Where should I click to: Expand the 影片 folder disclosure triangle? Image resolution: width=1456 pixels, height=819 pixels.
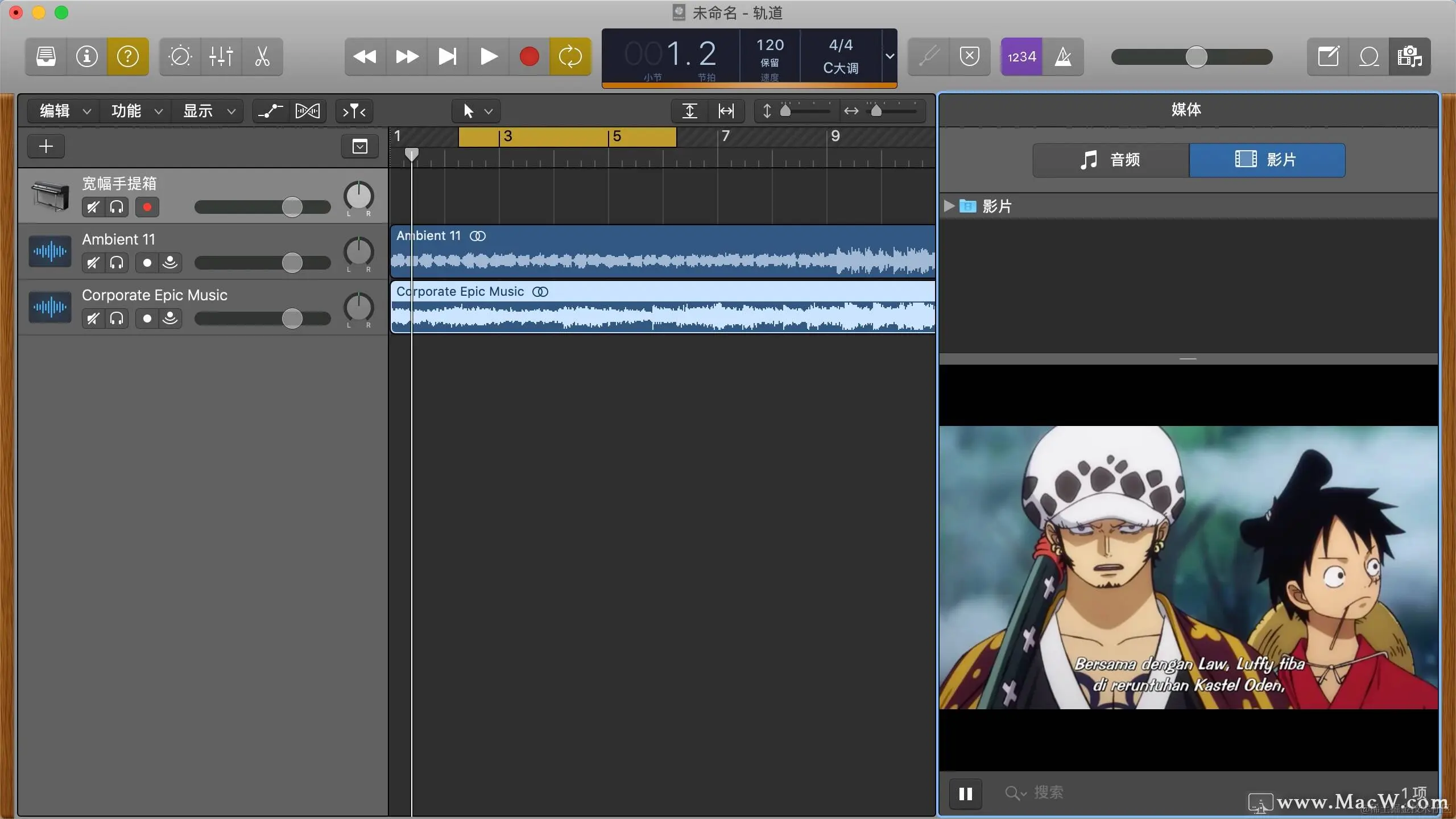[949, 206]
